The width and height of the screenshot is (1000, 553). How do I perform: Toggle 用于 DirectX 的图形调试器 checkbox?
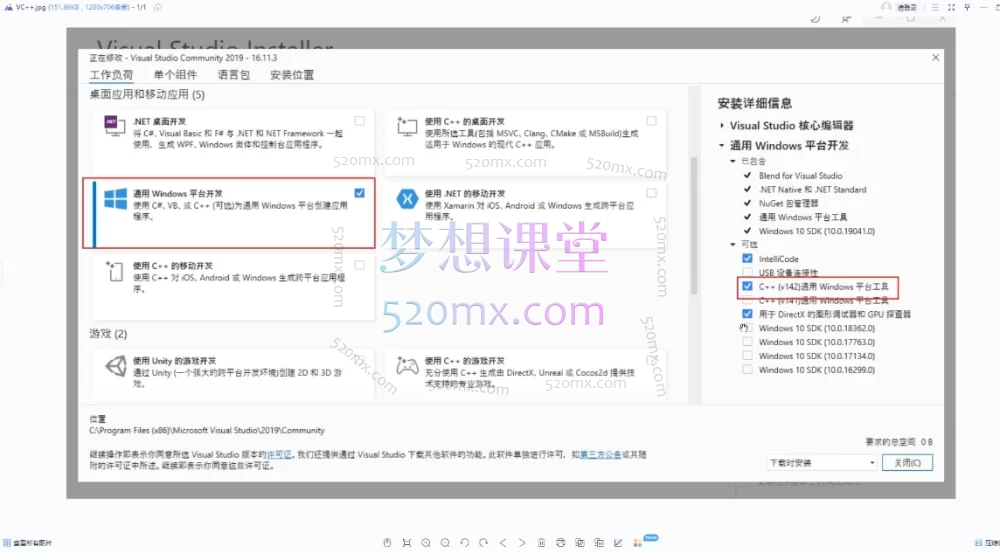[x=747, y=314]
